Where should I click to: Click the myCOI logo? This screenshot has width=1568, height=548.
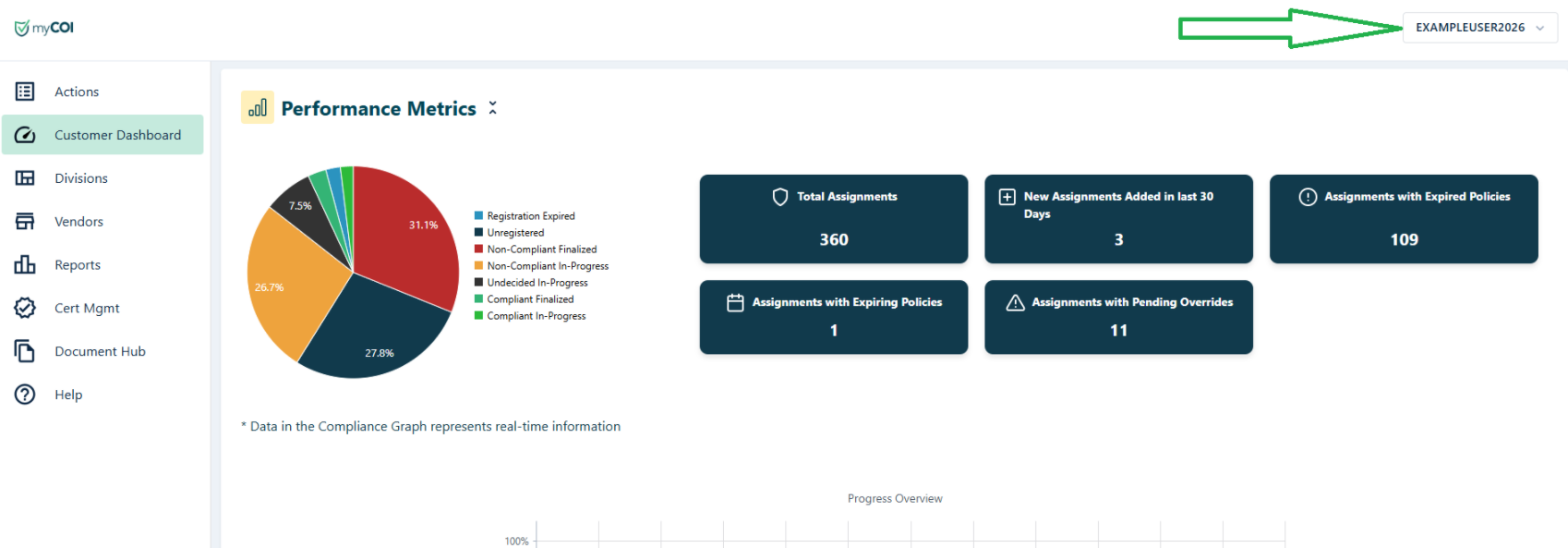click(x=43, y=28)
